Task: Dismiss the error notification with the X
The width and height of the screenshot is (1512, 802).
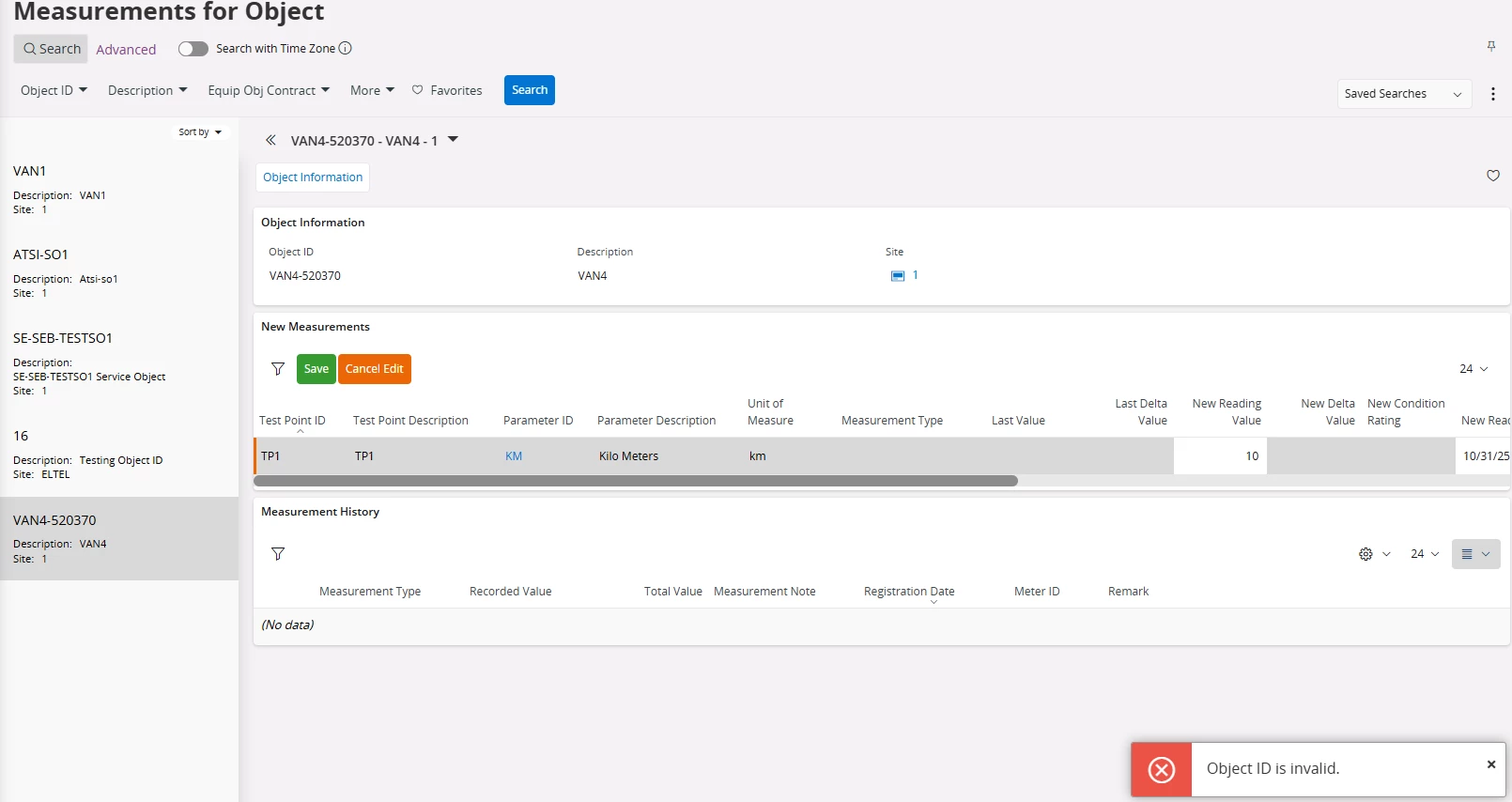Action: (1491, 764)
